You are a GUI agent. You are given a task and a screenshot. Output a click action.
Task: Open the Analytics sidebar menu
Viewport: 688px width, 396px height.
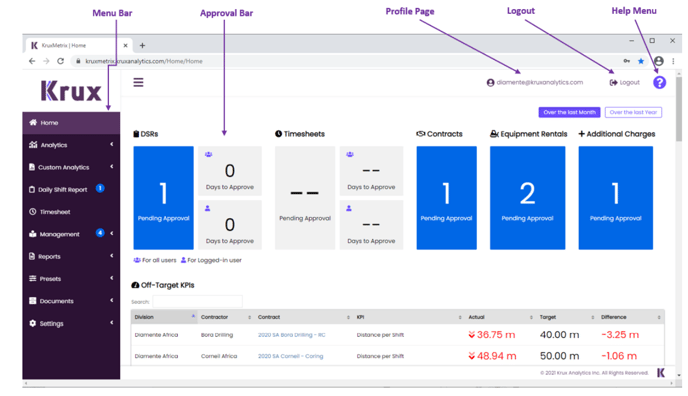(71, 145)
